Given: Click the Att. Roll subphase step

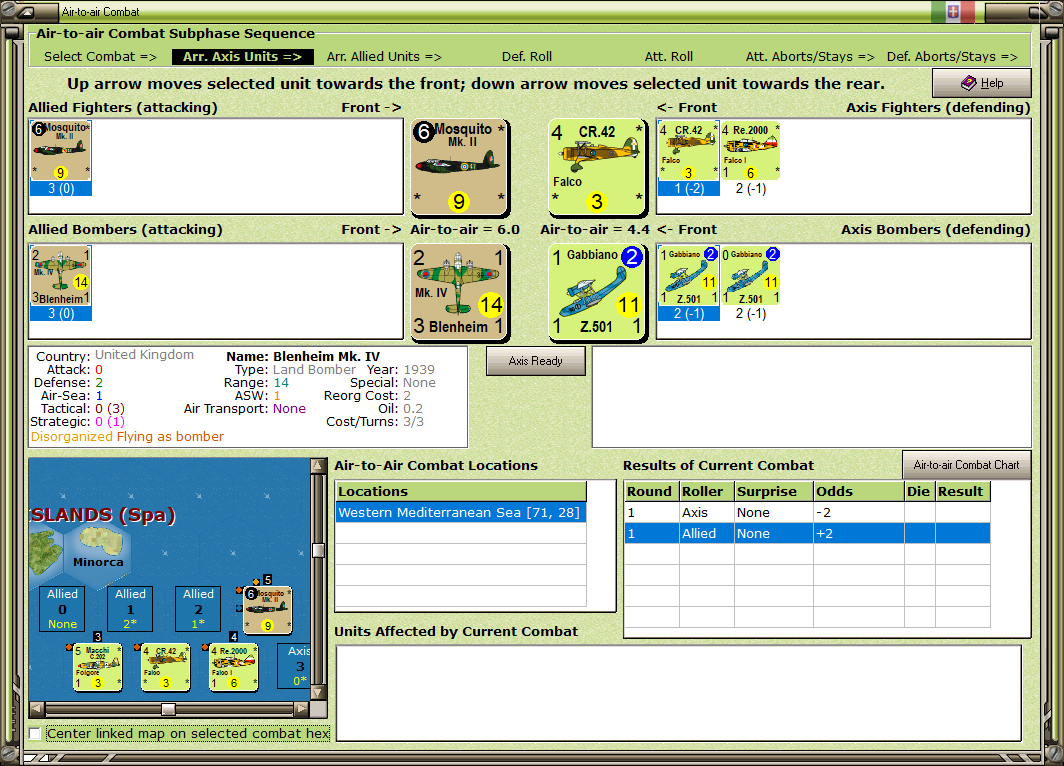Looking at the screenshot, I should (x=668, y=57).
